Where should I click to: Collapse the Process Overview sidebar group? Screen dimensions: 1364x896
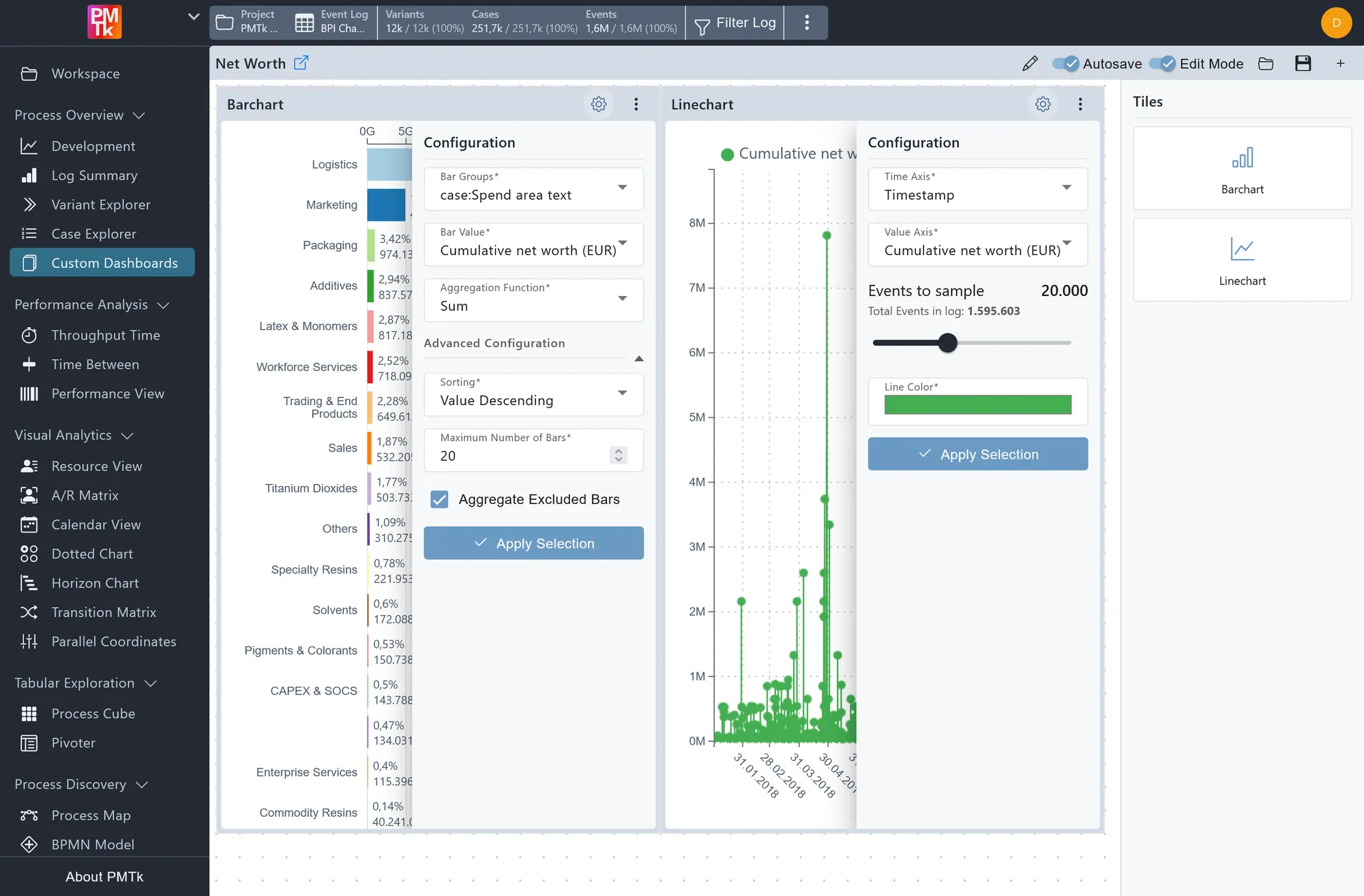pyautogui.click(x=80, y=115)
